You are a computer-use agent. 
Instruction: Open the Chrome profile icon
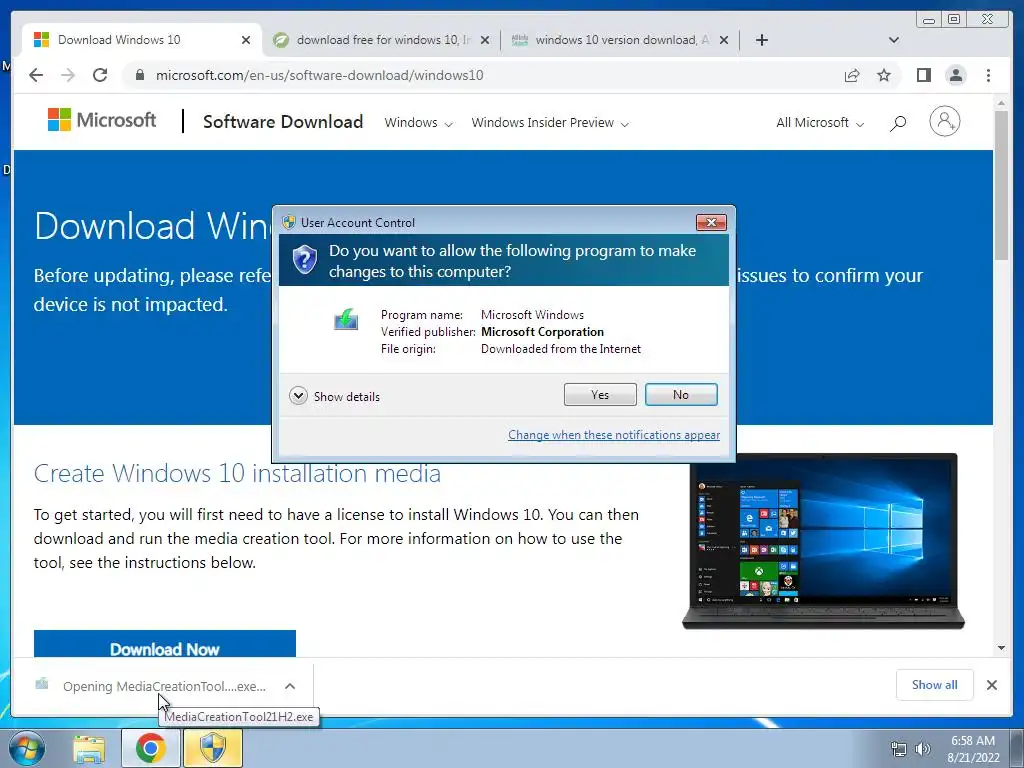click(x=955, y=75)
